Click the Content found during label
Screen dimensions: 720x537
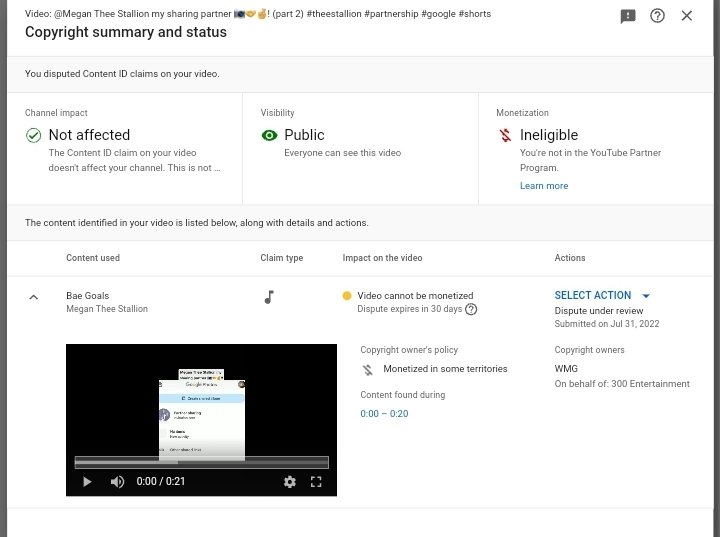(402, 395)
